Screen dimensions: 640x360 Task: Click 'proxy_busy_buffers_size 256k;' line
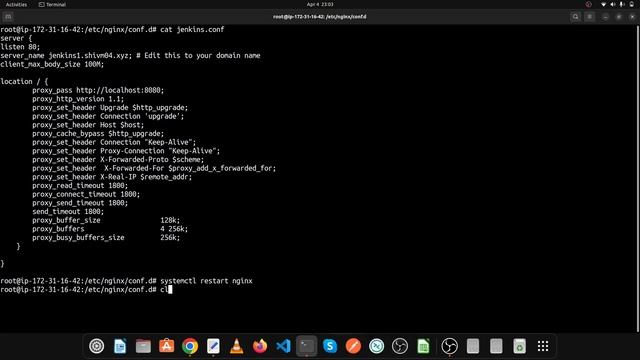(106, 238)
